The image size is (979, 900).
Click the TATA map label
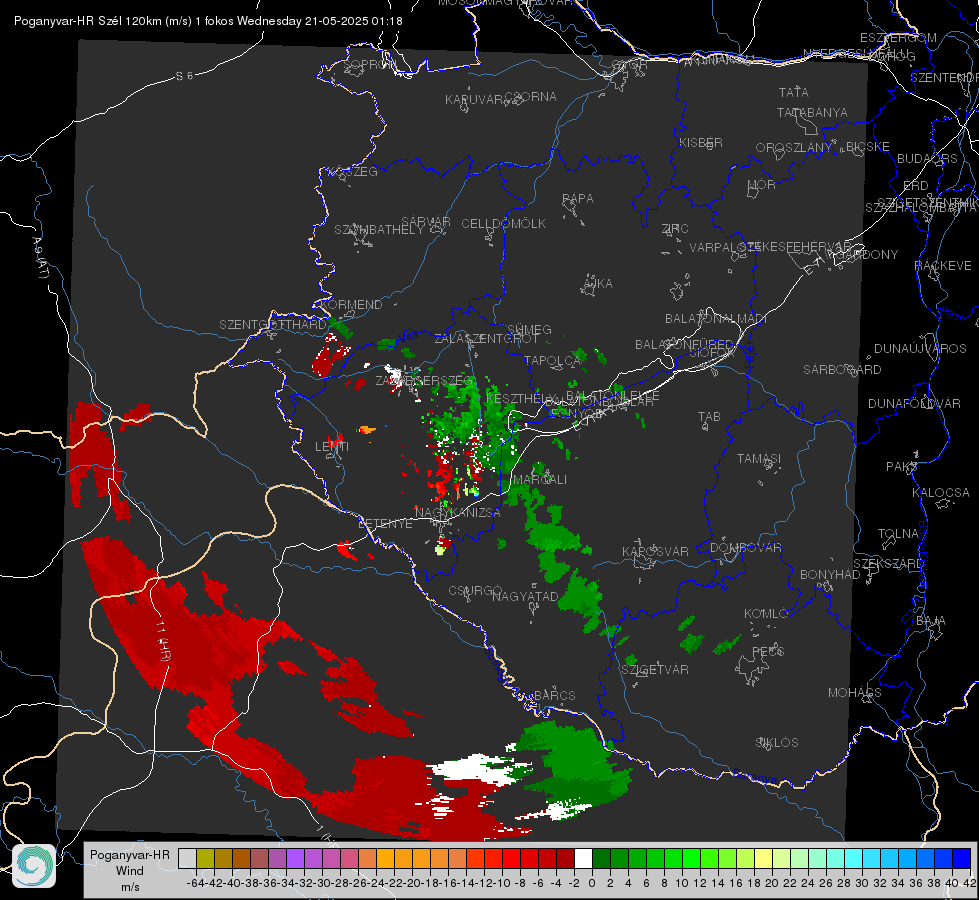point(794,92)
